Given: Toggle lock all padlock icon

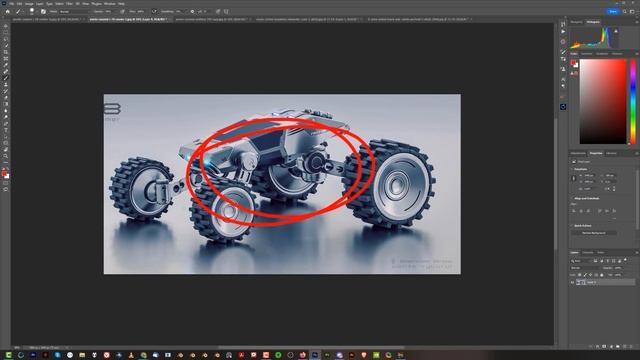Looking at the screenshot, I should click(602, 275).
